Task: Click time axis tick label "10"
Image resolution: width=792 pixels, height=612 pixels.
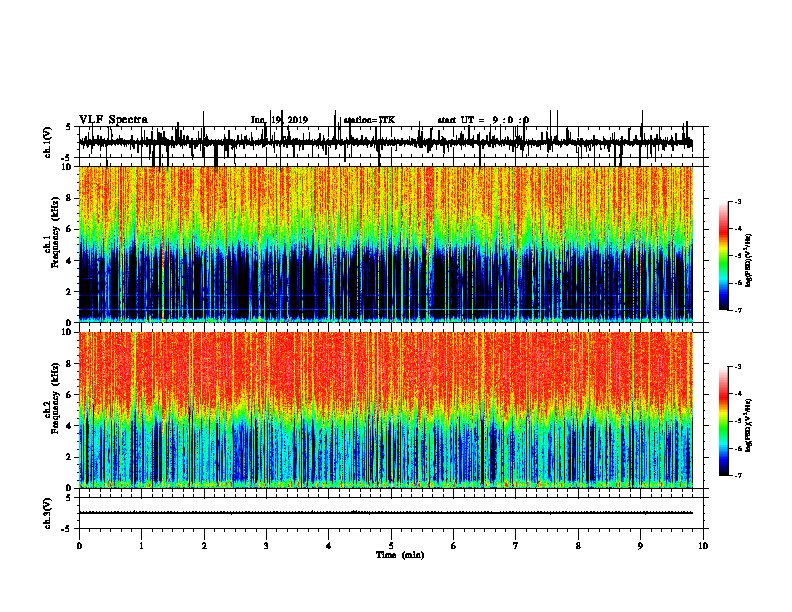Action: [x=703, y=546]
